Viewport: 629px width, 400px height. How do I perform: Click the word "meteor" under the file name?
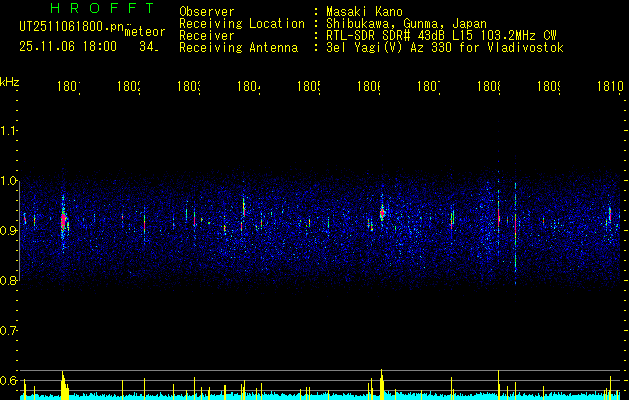click(x=145, y=32)
